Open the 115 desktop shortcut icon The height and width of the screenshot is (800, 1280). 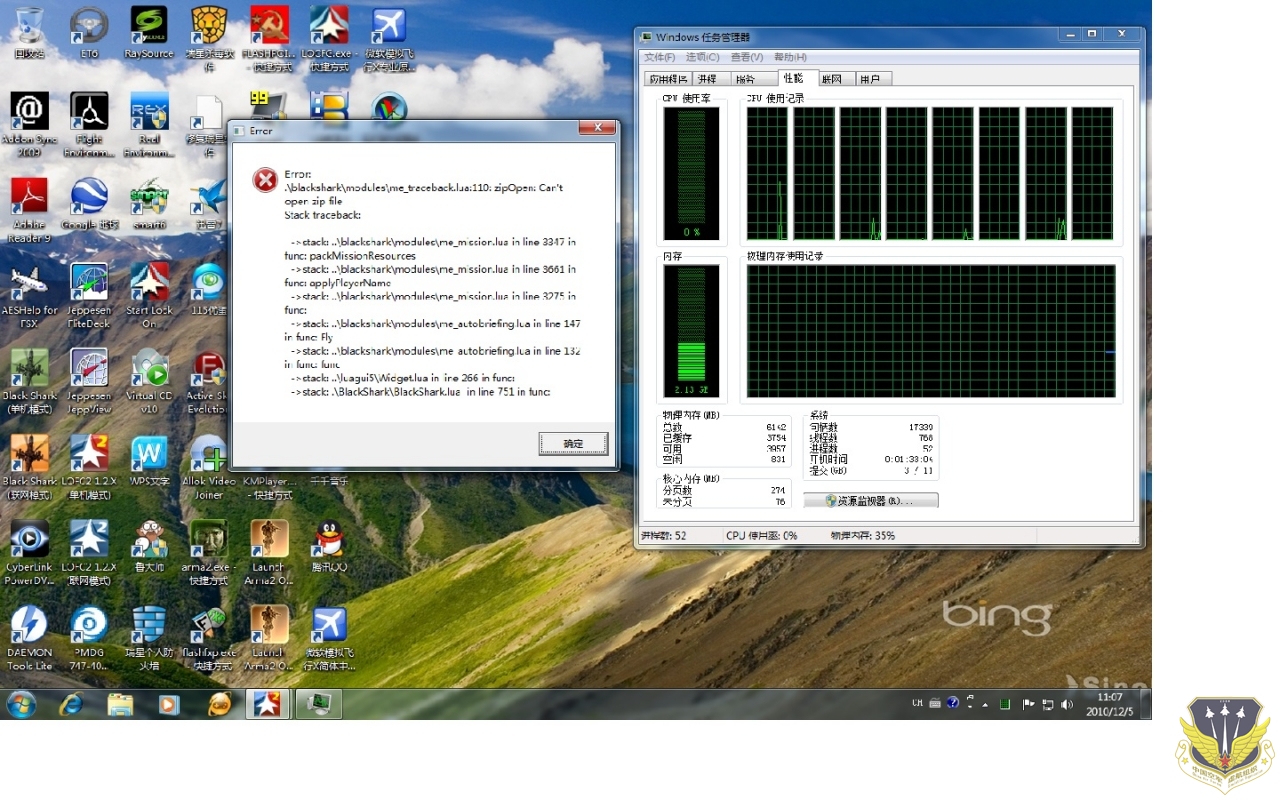(x=209, y=288)
